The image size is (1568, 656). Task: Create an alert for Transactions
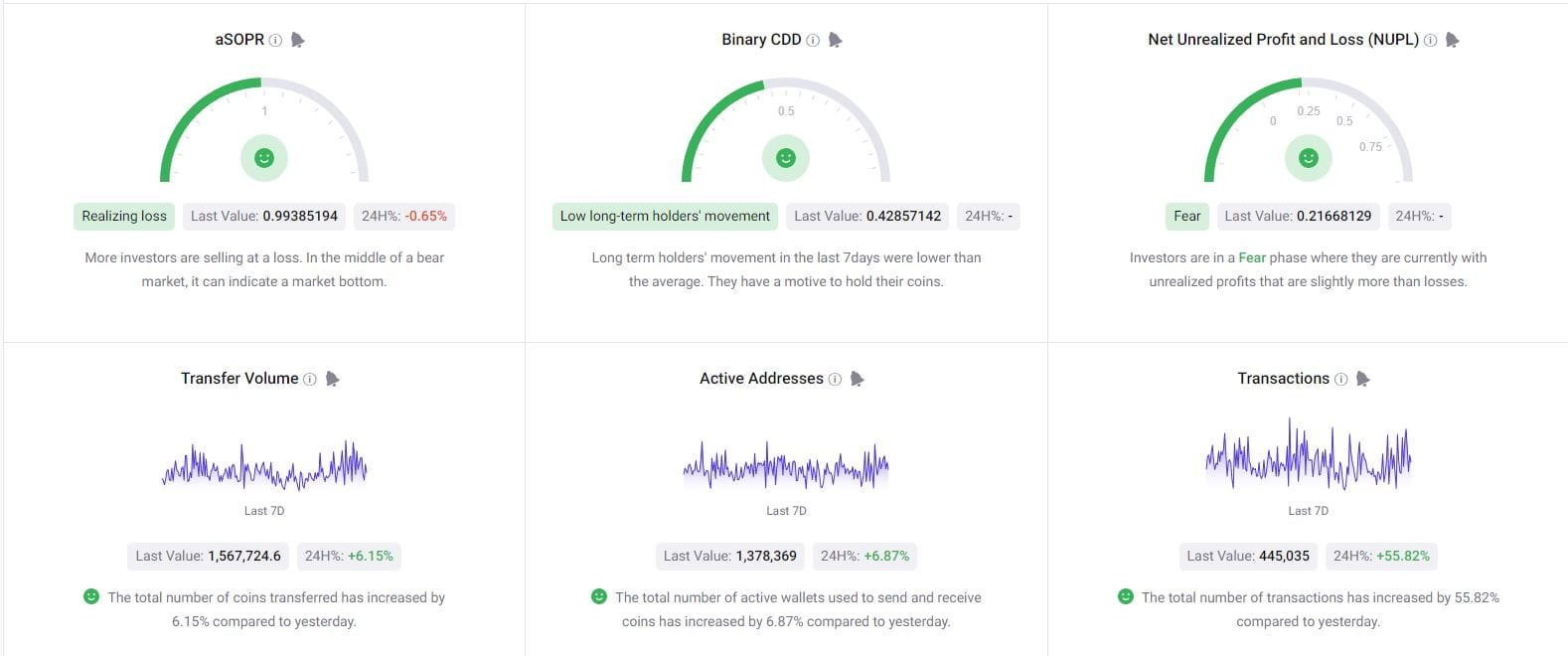coord(1363,379)
